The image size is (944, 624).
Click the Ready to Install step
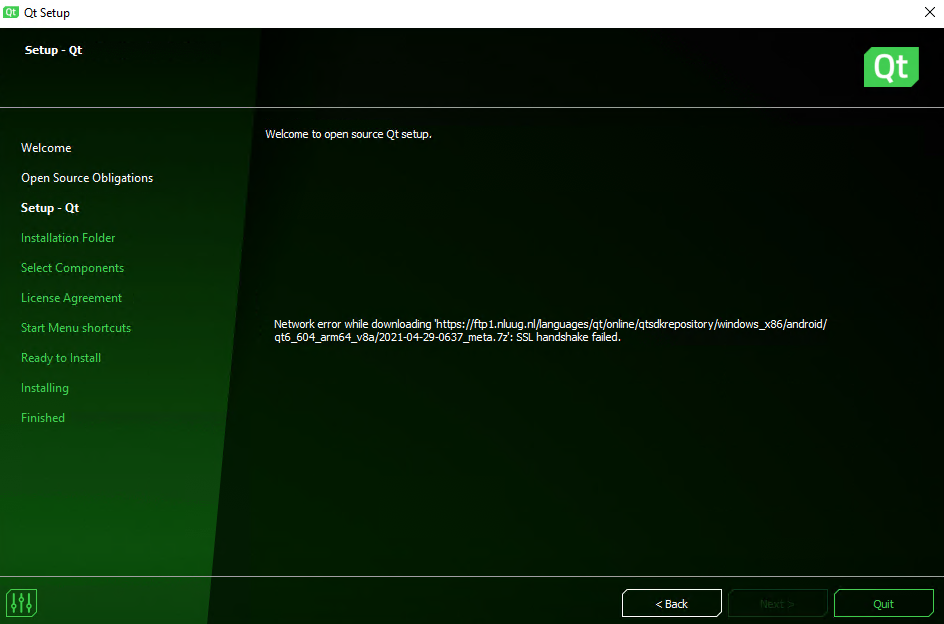pos(61,358)
